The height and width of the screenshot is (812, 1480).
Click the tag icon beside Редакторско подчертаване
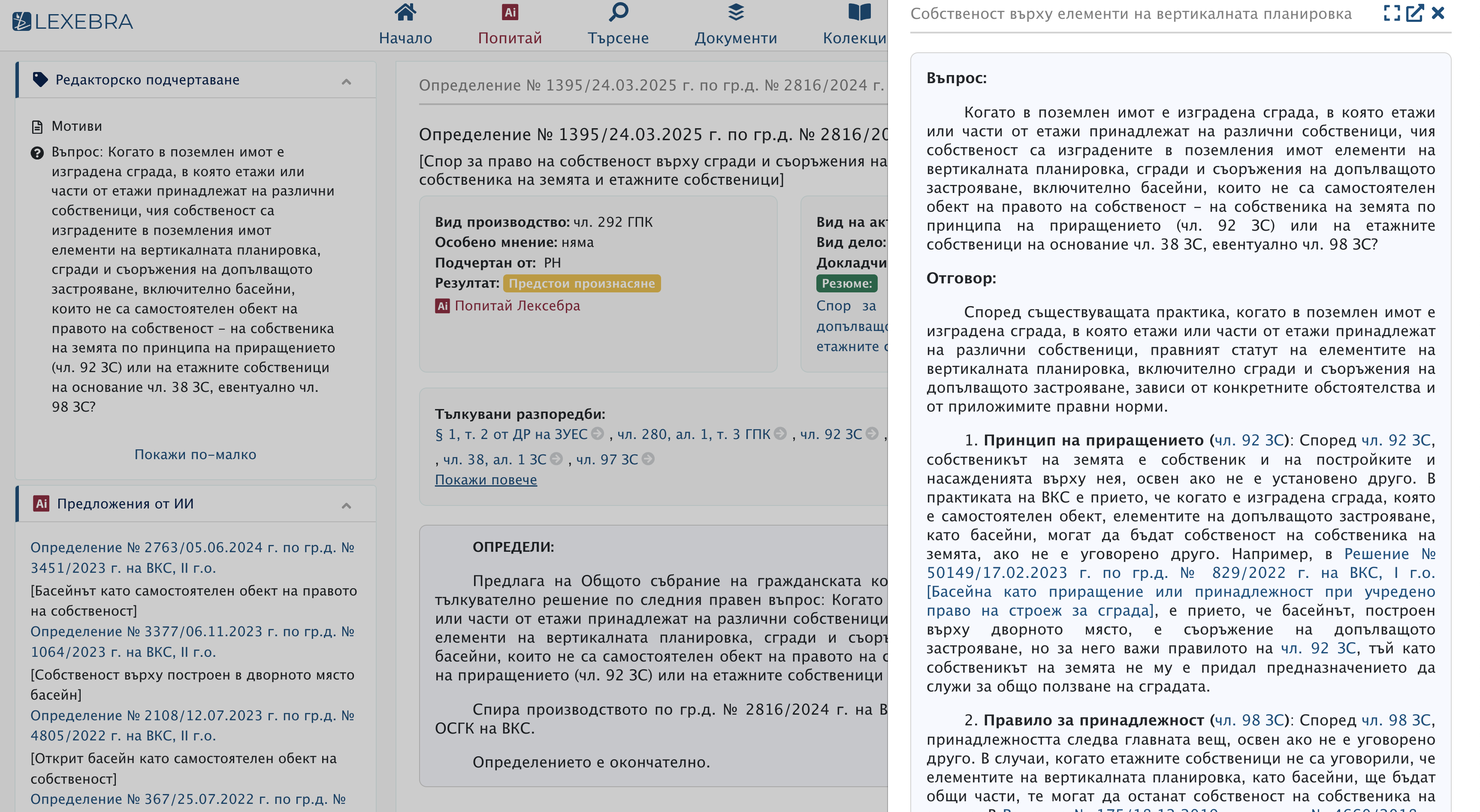[x=40, y=80]
